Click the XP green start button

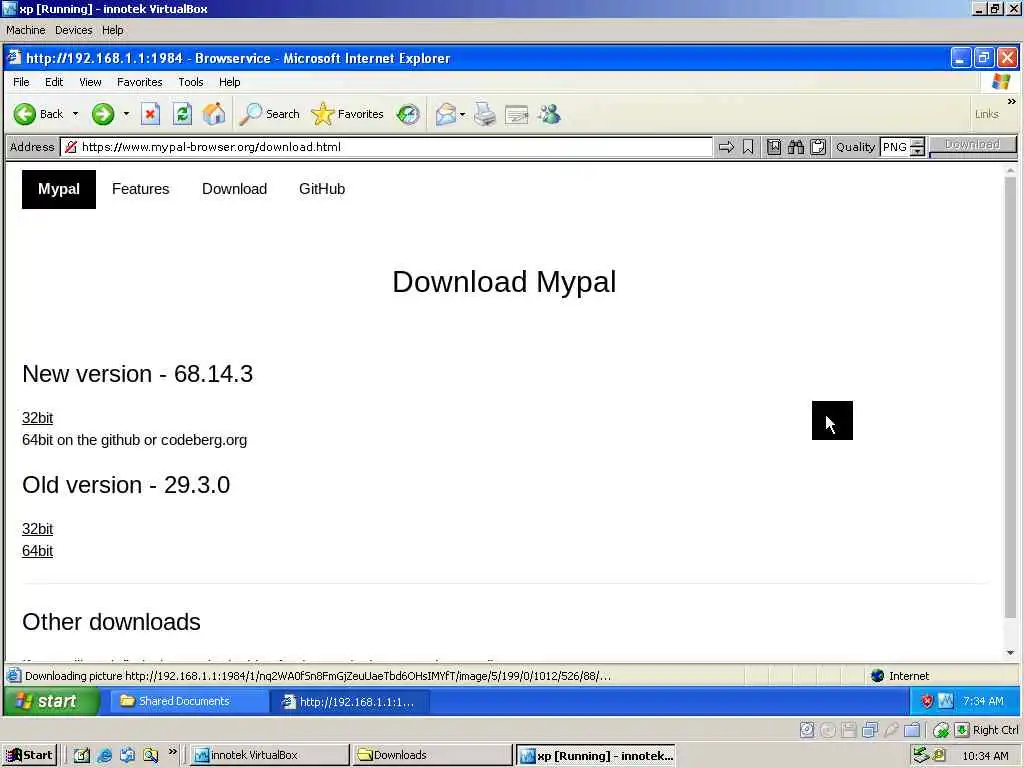tap(52, 701)
